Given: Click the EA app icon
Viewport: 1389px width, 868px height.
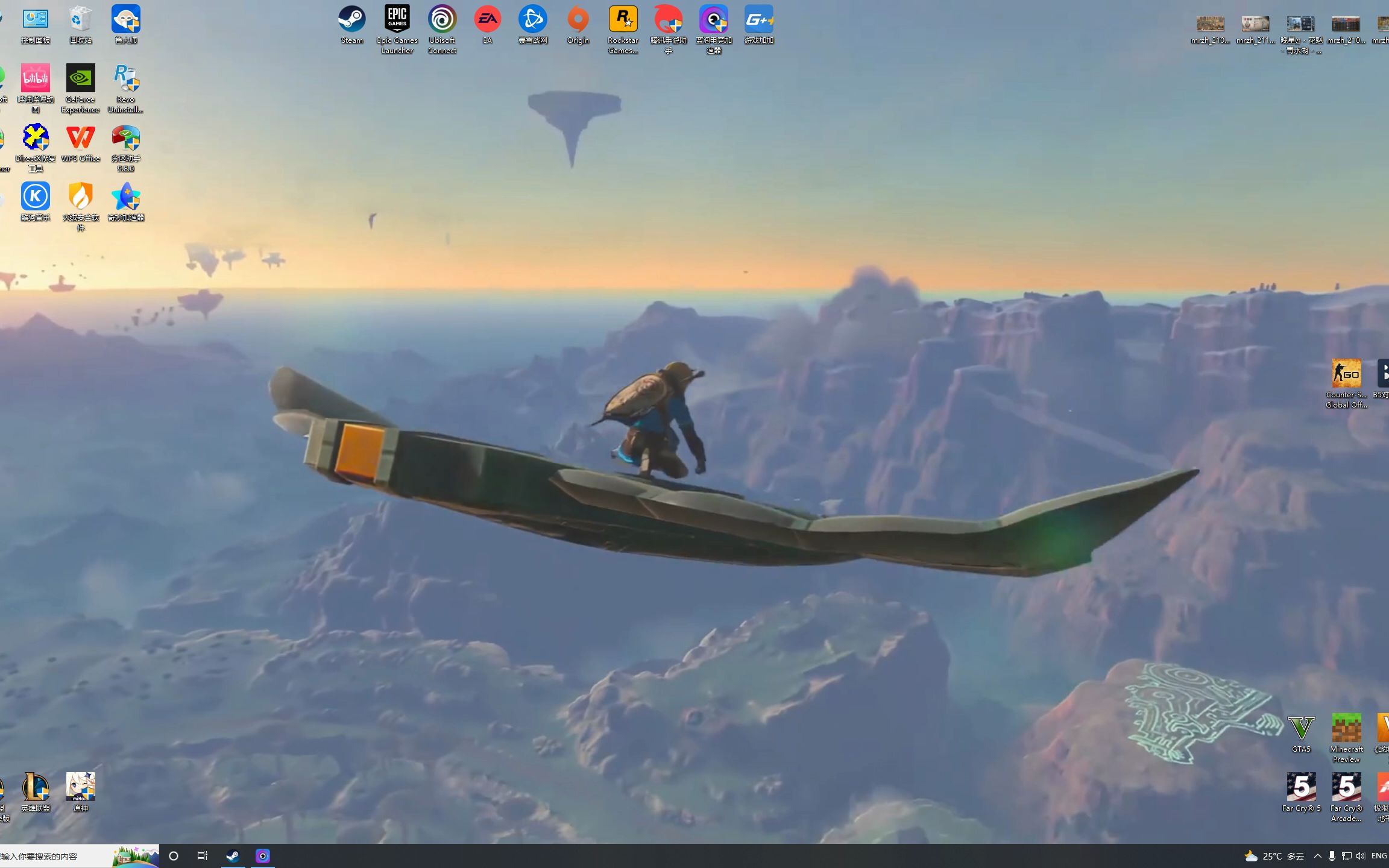Looking at the screenshot, I should click(487, 20).
